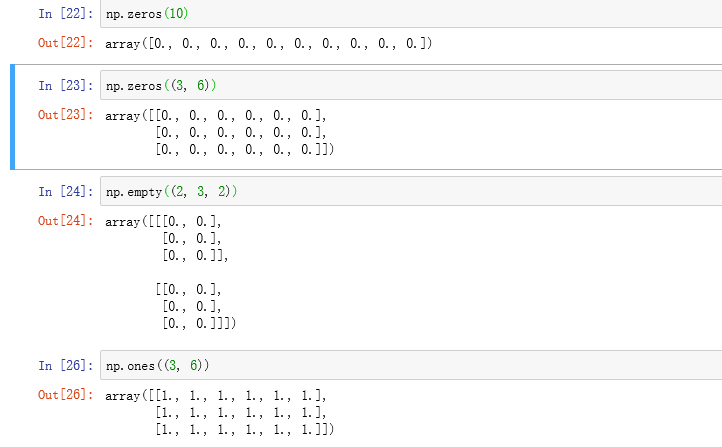Image resolution: width=722 pixels, height=447 pixels.
Task: Select the In [22] cell prompt
Action: (63, 15)
